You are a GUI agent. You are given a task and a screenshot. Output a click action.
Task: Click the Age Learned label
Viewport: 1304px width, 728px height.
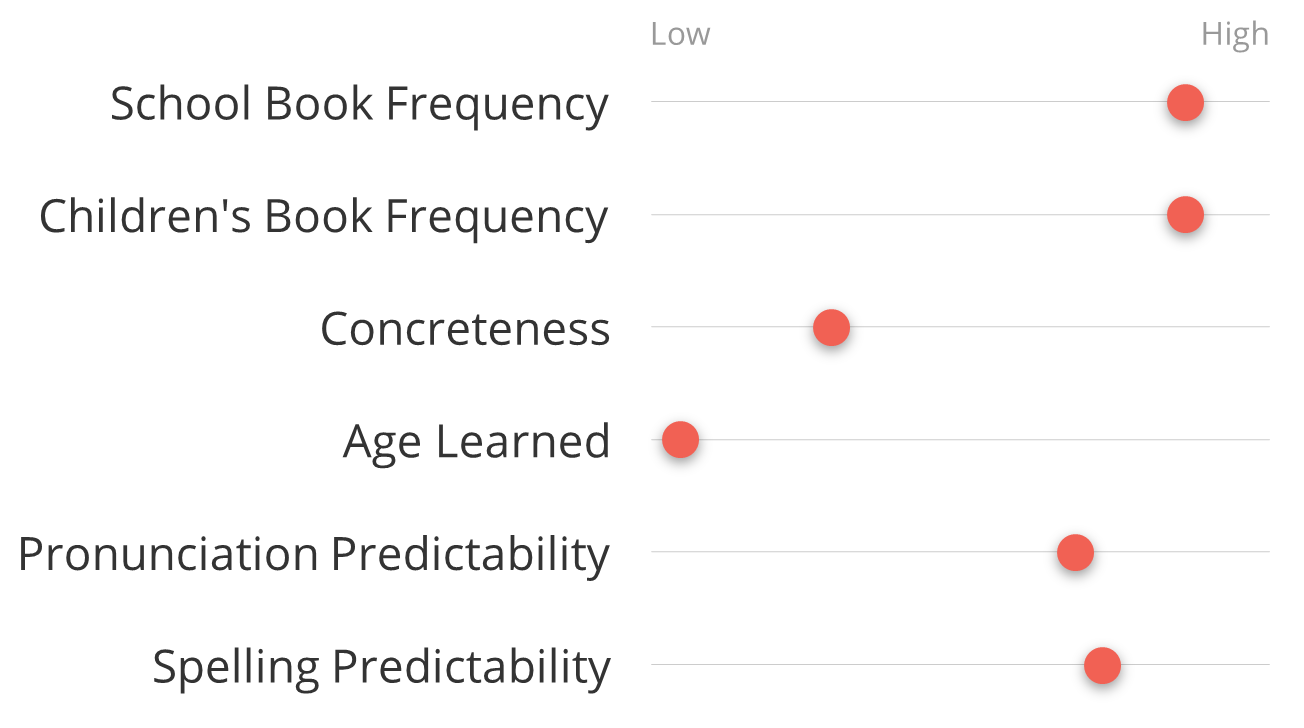click(476, 442)
